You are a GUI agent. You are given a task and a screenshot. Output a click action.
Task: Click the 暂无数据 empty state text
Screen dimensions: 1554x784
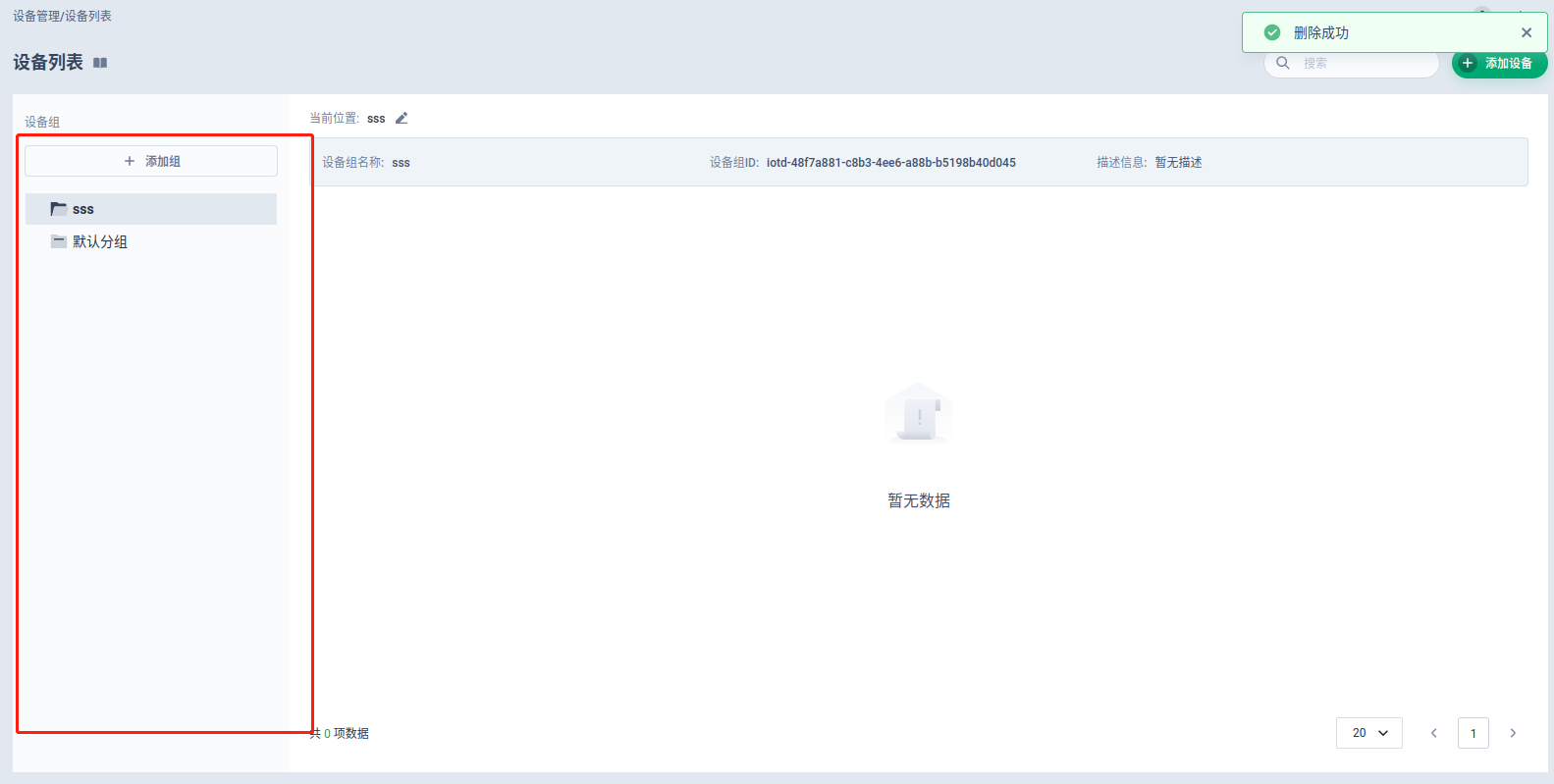point(918,500)
